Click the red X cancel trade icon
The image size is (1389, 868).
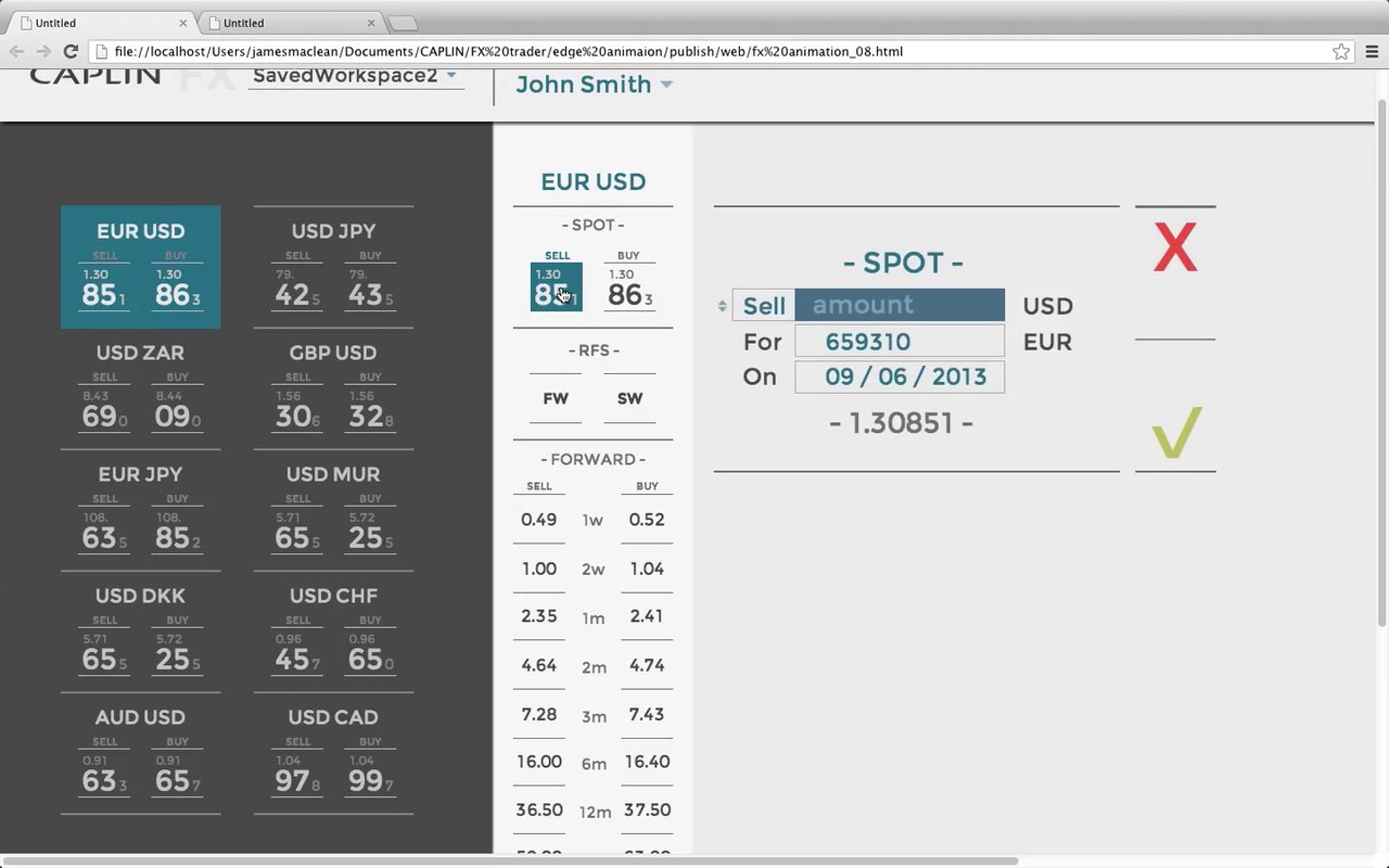(x=1175, y=248)
